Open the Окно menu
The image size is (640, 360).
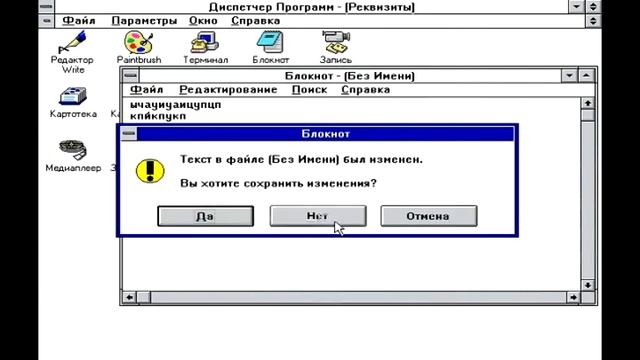(x=203, y=21)
